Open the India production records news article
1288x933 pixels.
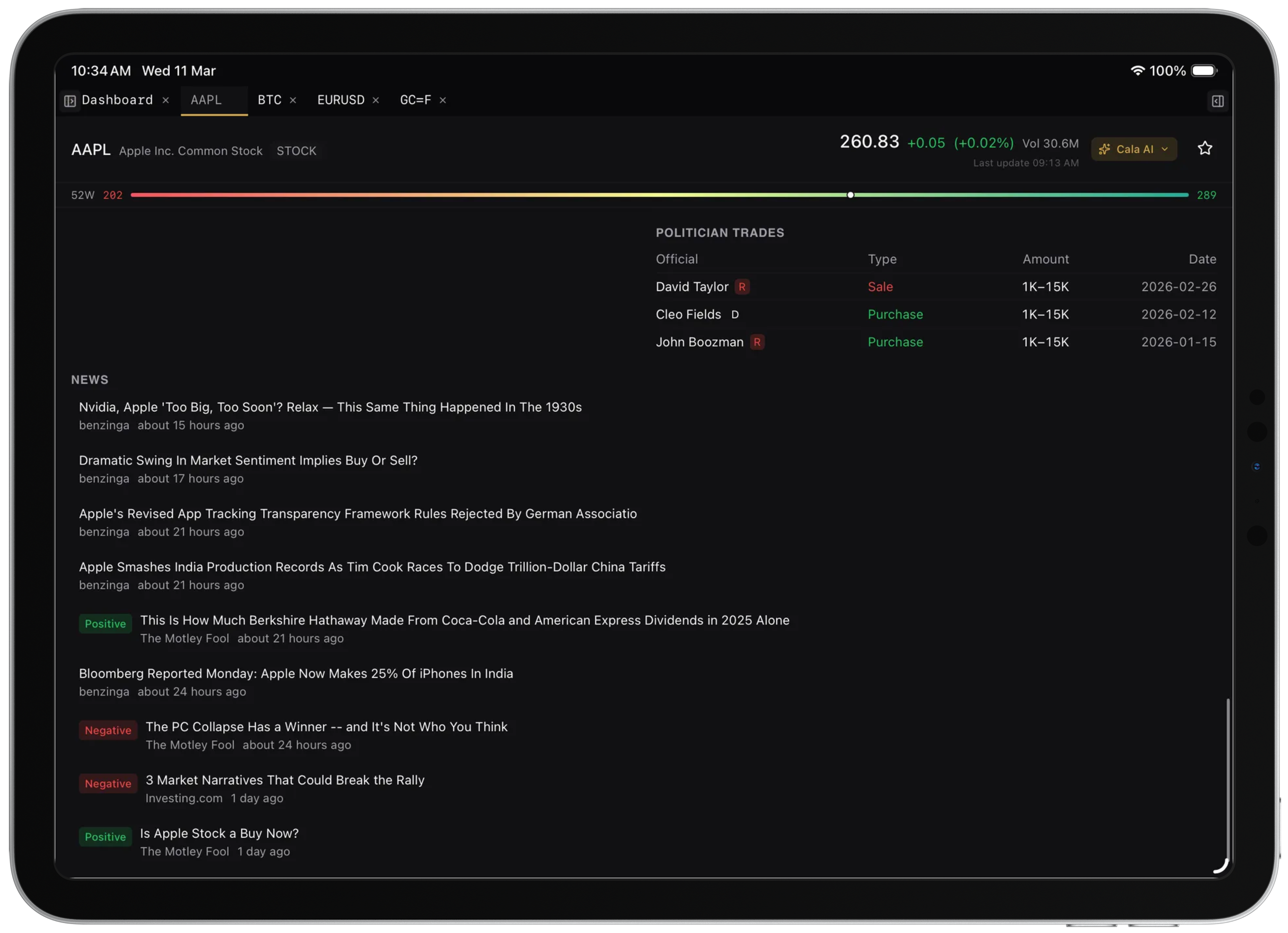pyautogui.click(x=372, y=567)
